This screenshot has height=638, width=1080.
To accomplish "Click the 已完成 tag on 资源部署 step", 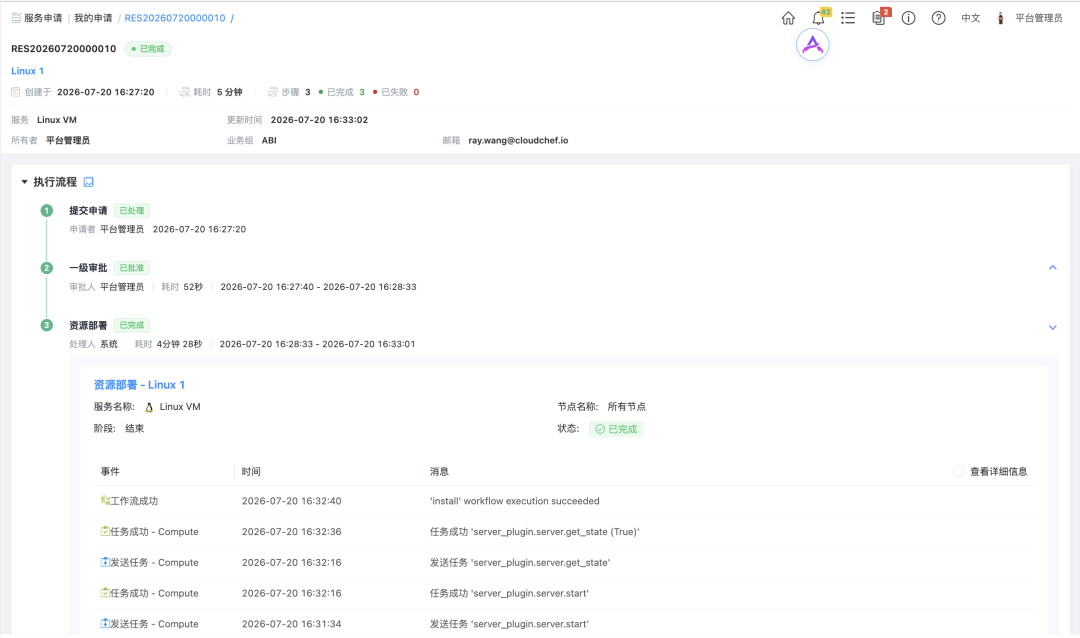I will (132, 325).
